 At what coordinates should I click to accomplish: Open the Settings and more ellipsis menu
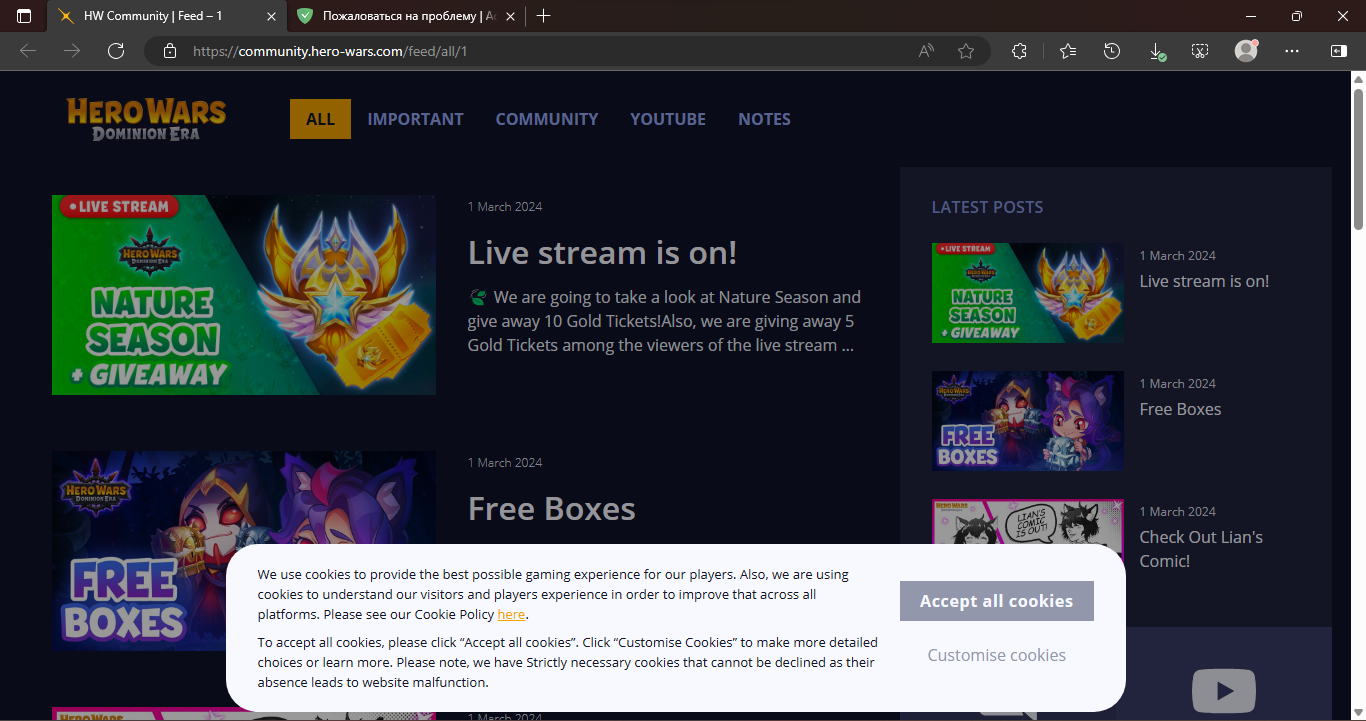(x=1292, y=51)
